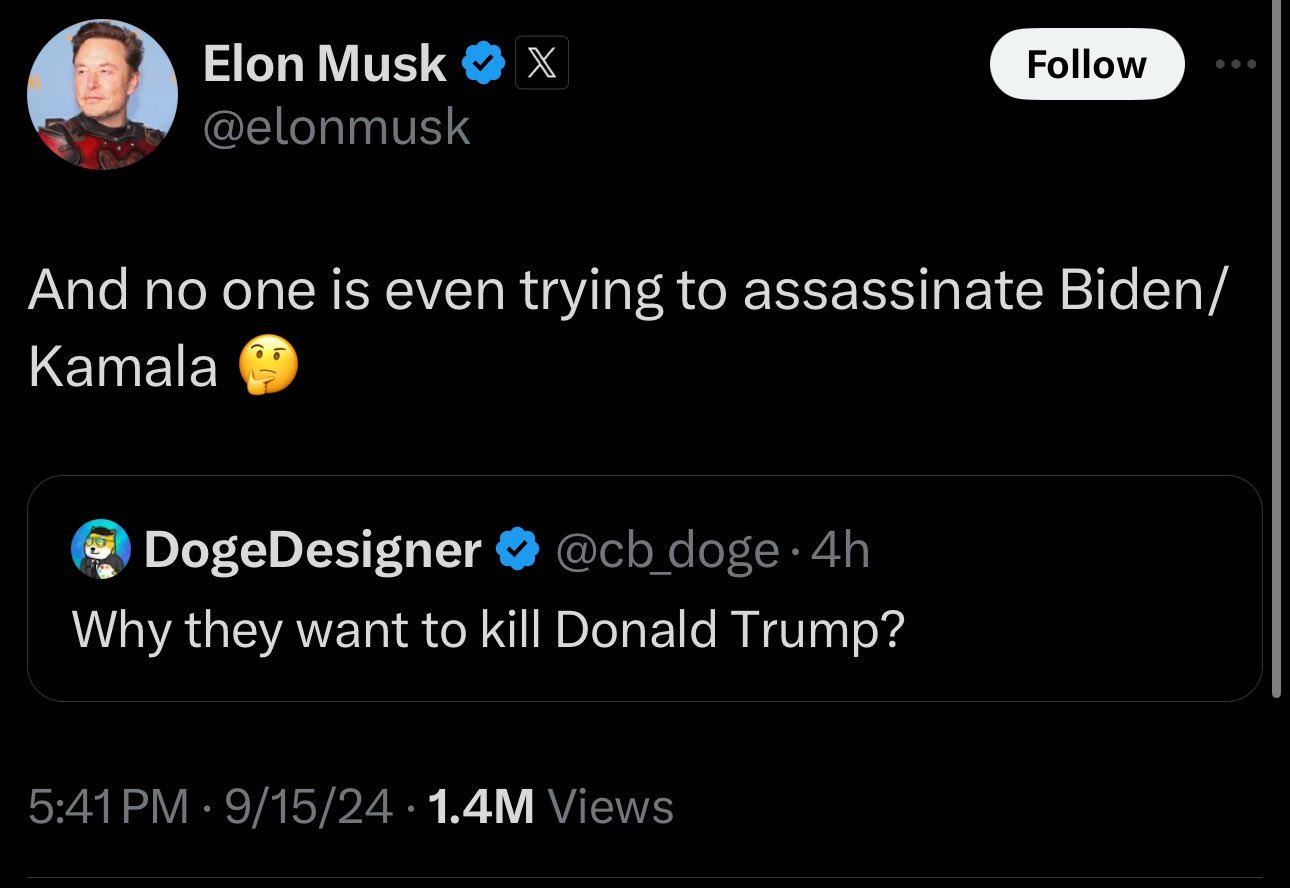Click the 5:41 PM post time
Screen dimensions: 1290x888
coord(108,806)
